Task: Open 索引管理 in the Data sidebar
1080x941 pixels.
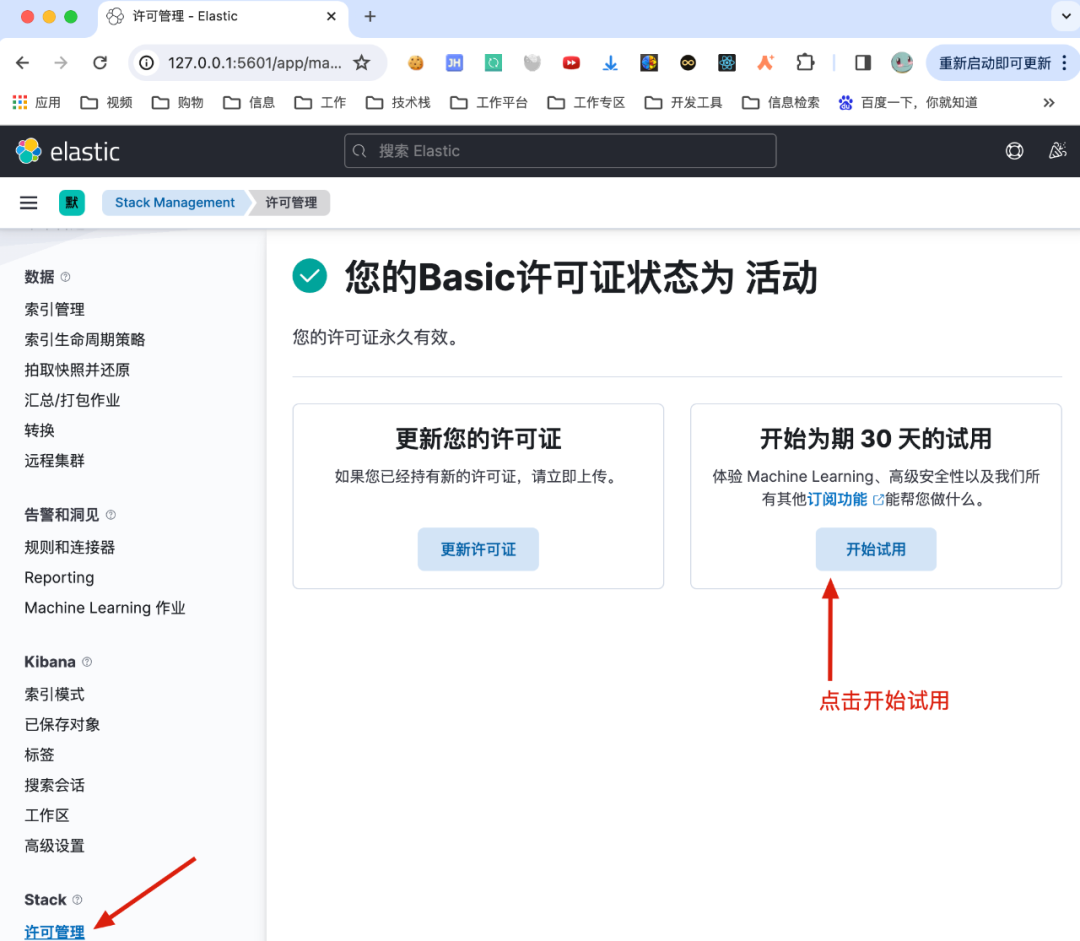Action: point(54,309)
